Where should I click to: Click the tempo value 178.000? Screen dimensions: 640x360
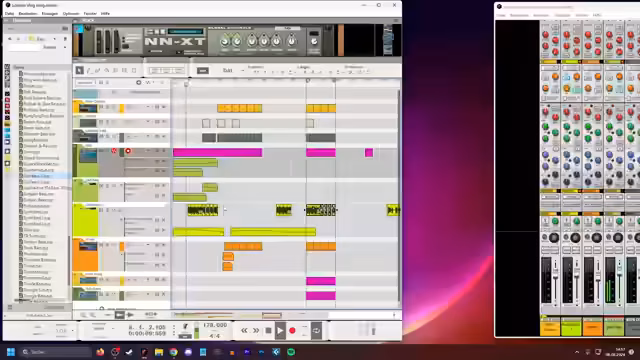215,325
